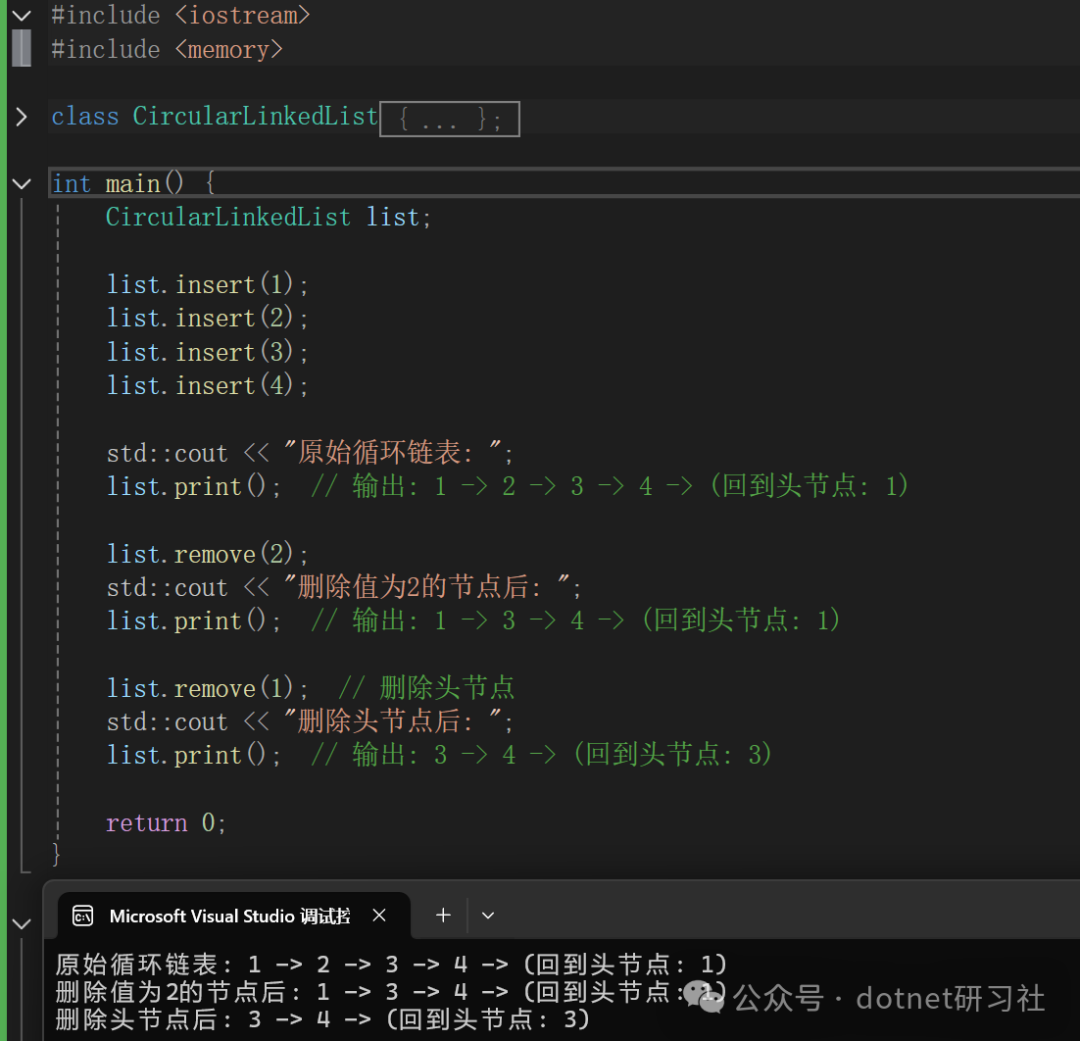Image resolution: width=1080 pixels, height=1041 pixels.
Task: Click the return 0; statement
Action: click(165, 823)
